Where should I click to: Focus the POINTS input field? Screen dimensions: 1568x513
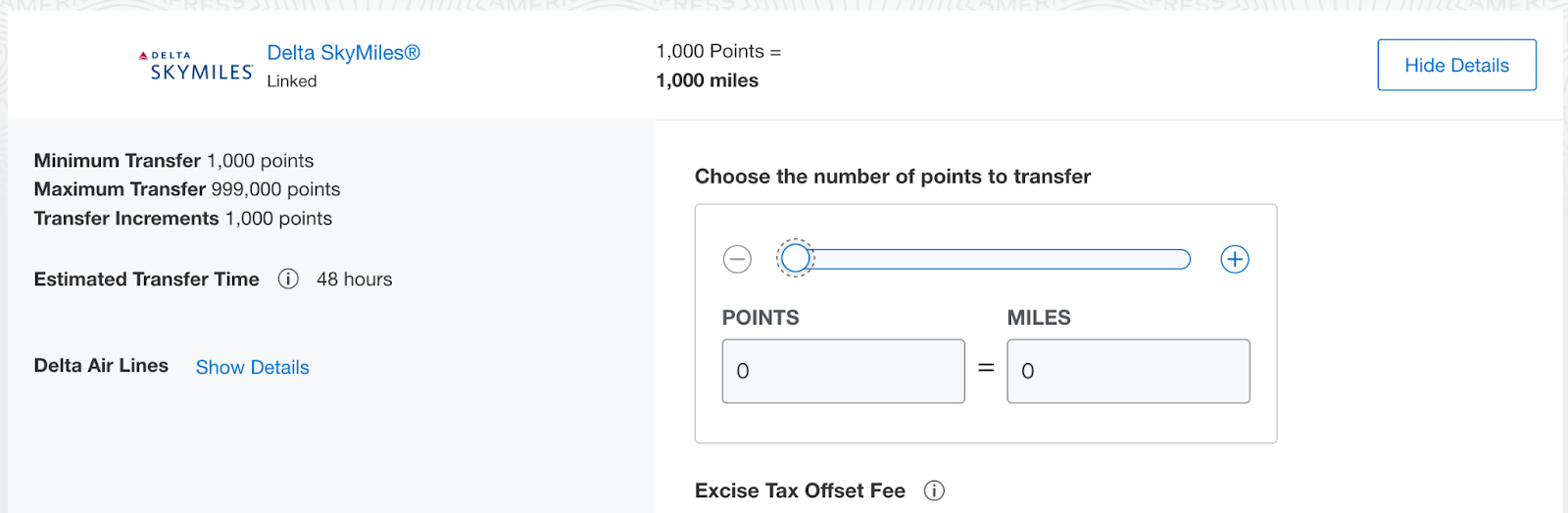click(x=844, y=371)
